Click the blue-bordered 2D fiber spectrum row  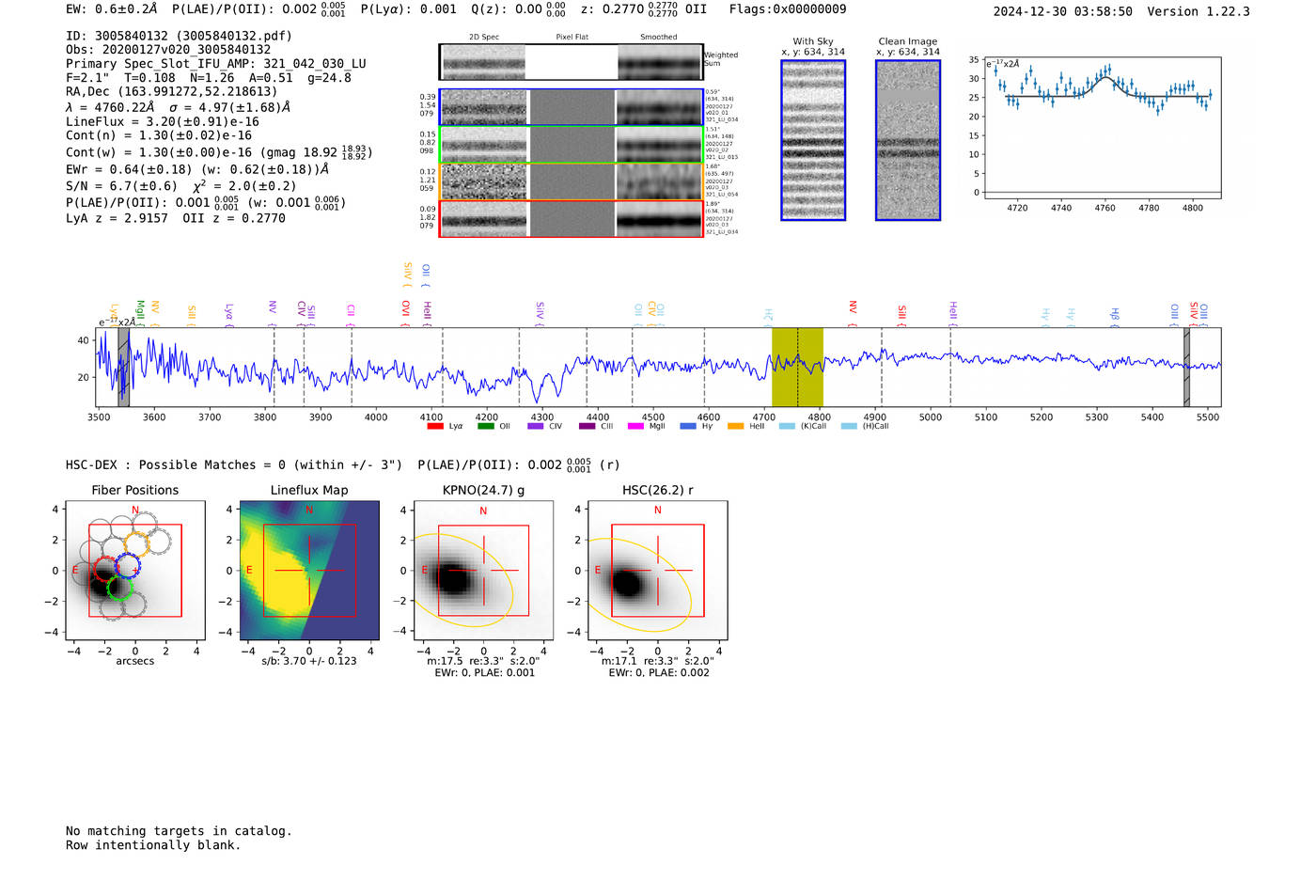point(571,107)
